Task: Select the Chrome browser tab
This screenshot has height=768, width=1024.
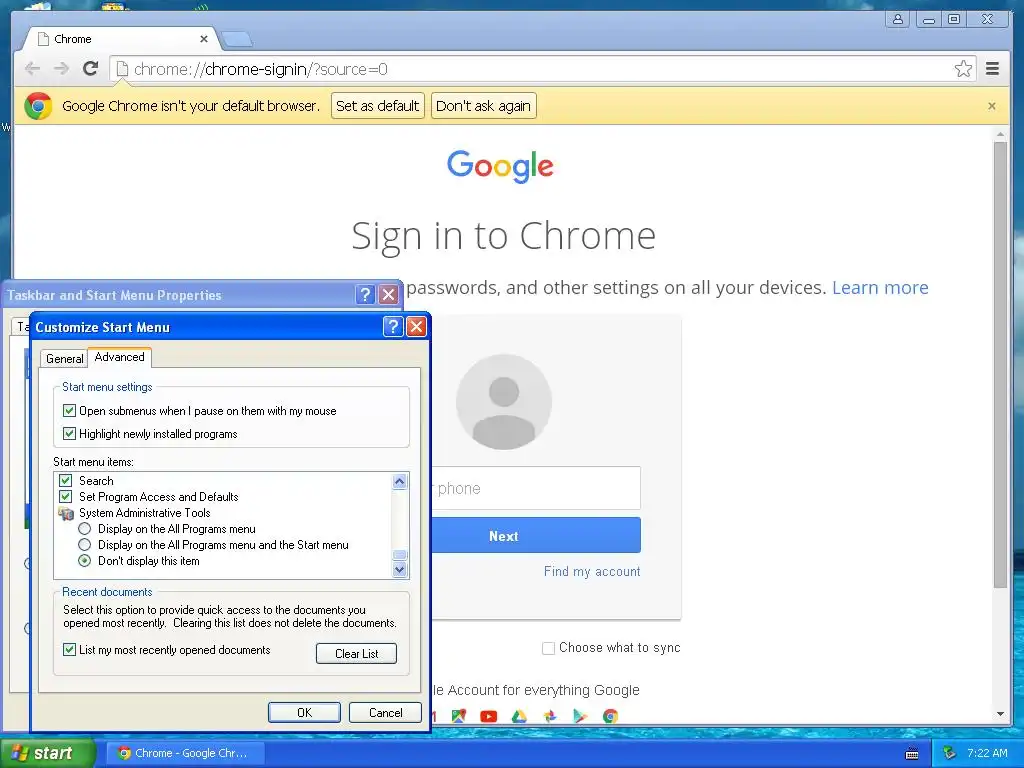Action: 121,39
